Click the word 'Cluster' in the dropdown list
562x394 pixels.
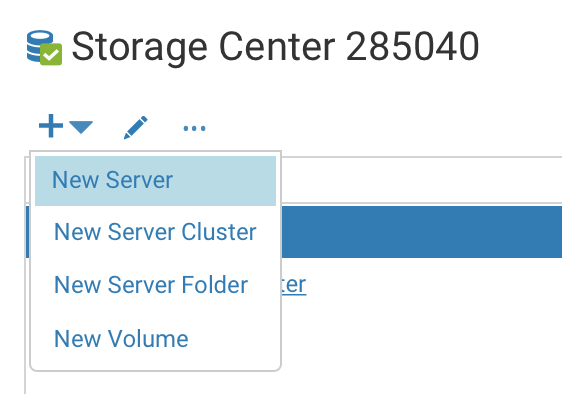click(x=219, y=232)
